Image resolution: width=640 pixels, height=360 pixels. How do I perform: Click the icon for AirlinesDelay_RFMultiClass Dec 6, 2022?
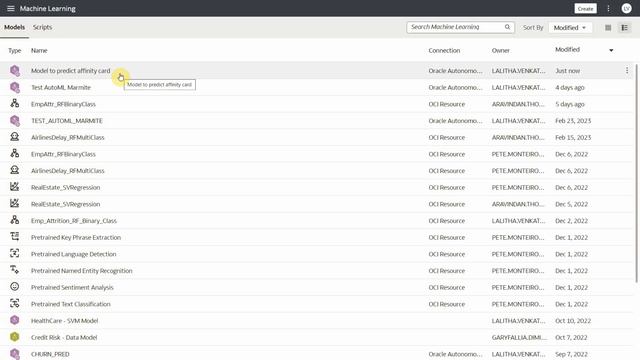coord(15,170)
